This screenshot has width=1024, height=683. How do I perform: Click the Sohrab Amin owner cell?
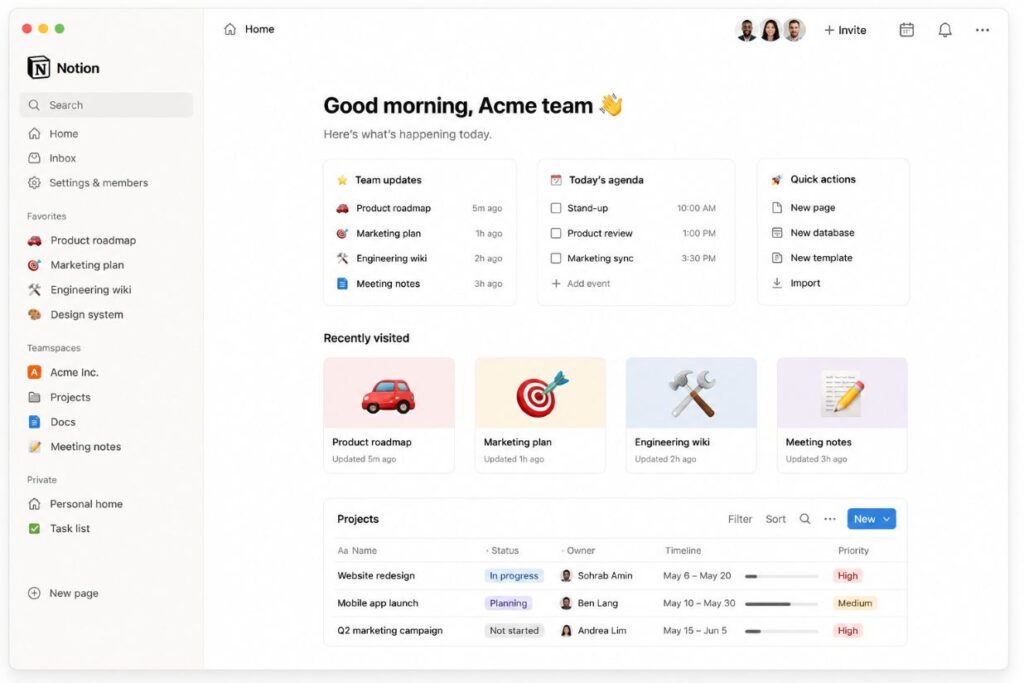tap(597, 576)
